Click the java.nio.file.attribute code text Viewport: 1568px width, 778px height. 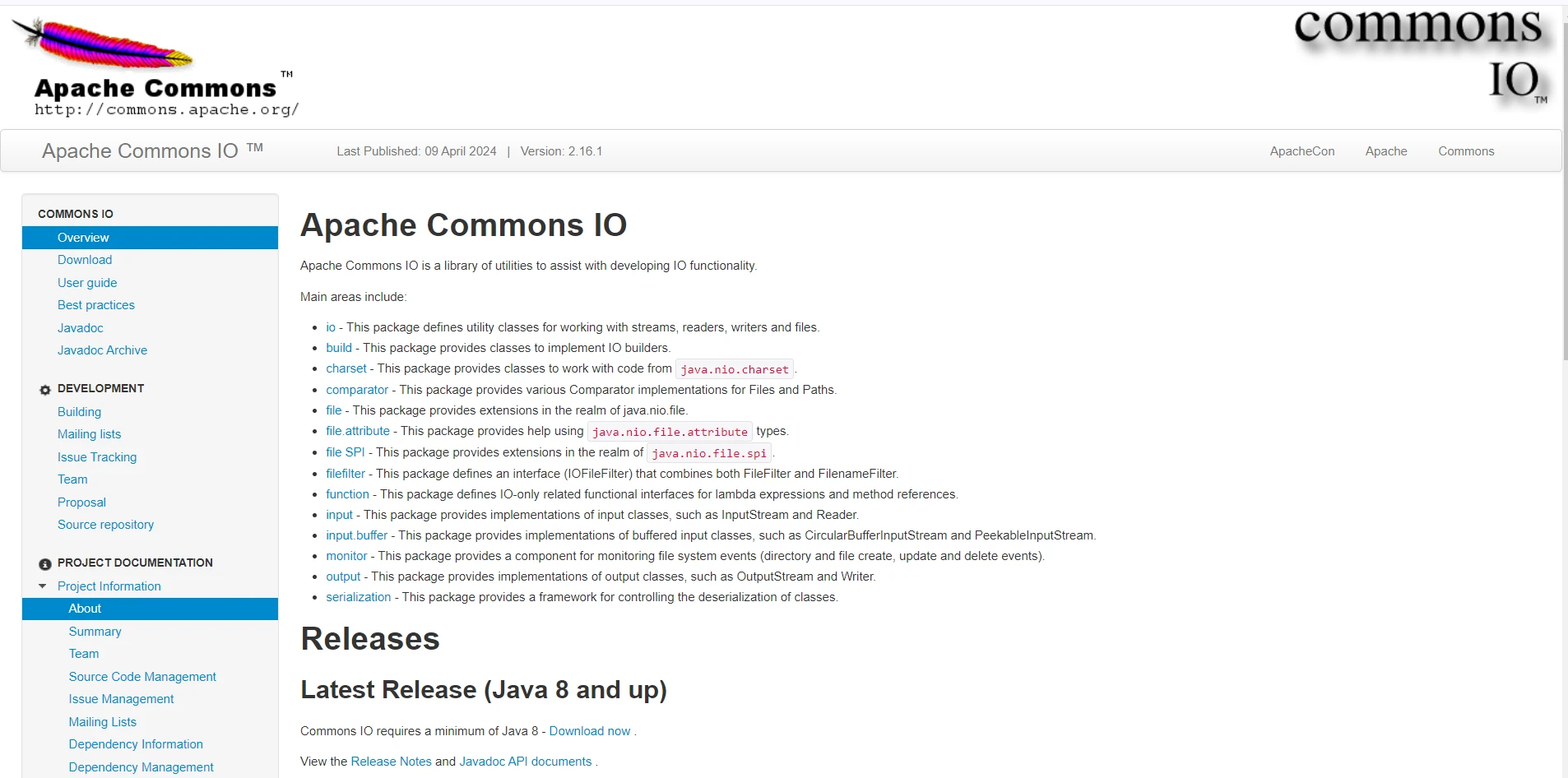pyautogui.click(x=670, y=432)
